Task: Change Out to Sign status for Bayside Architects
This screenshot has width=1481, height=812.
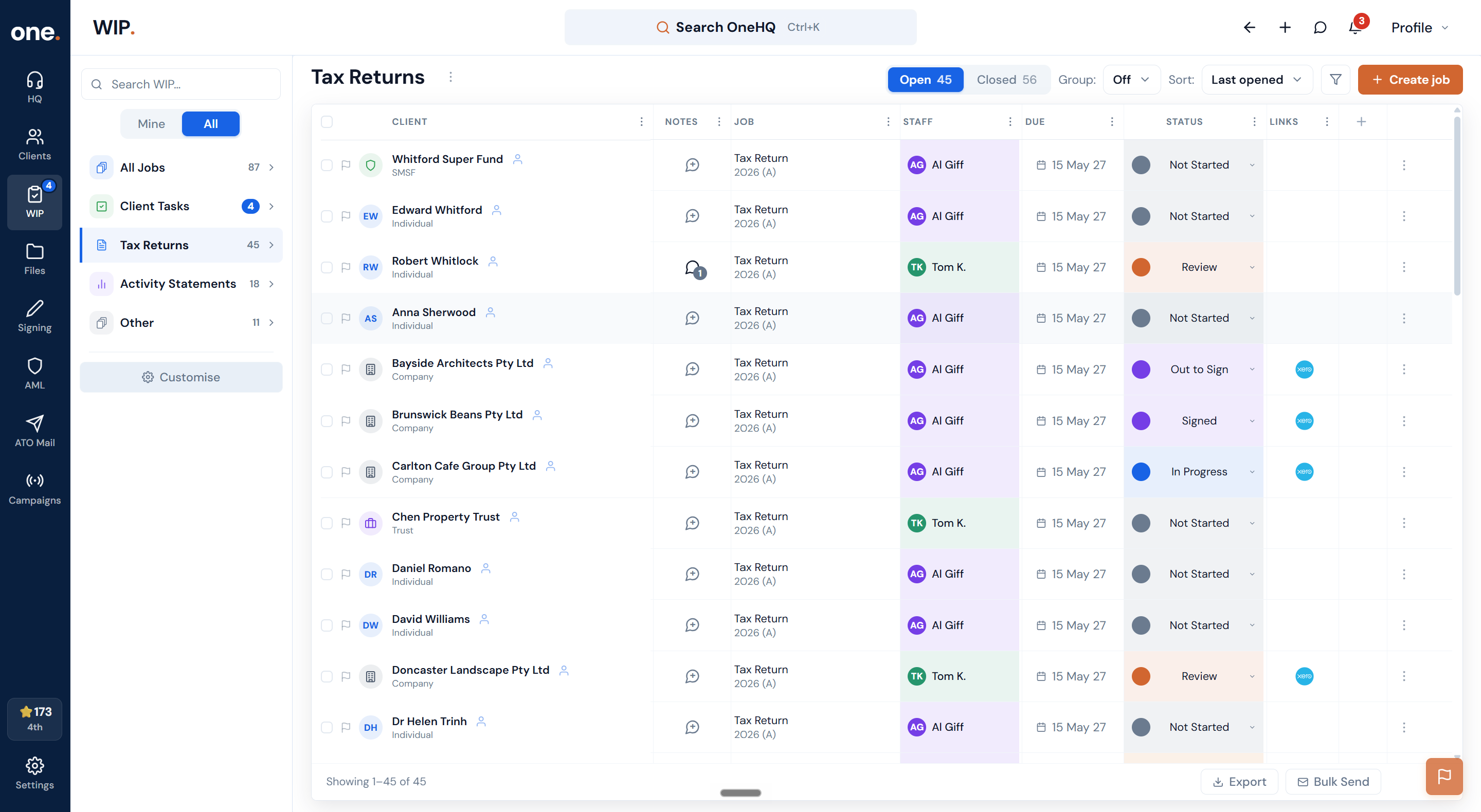Action: [x=1193, y=369]
